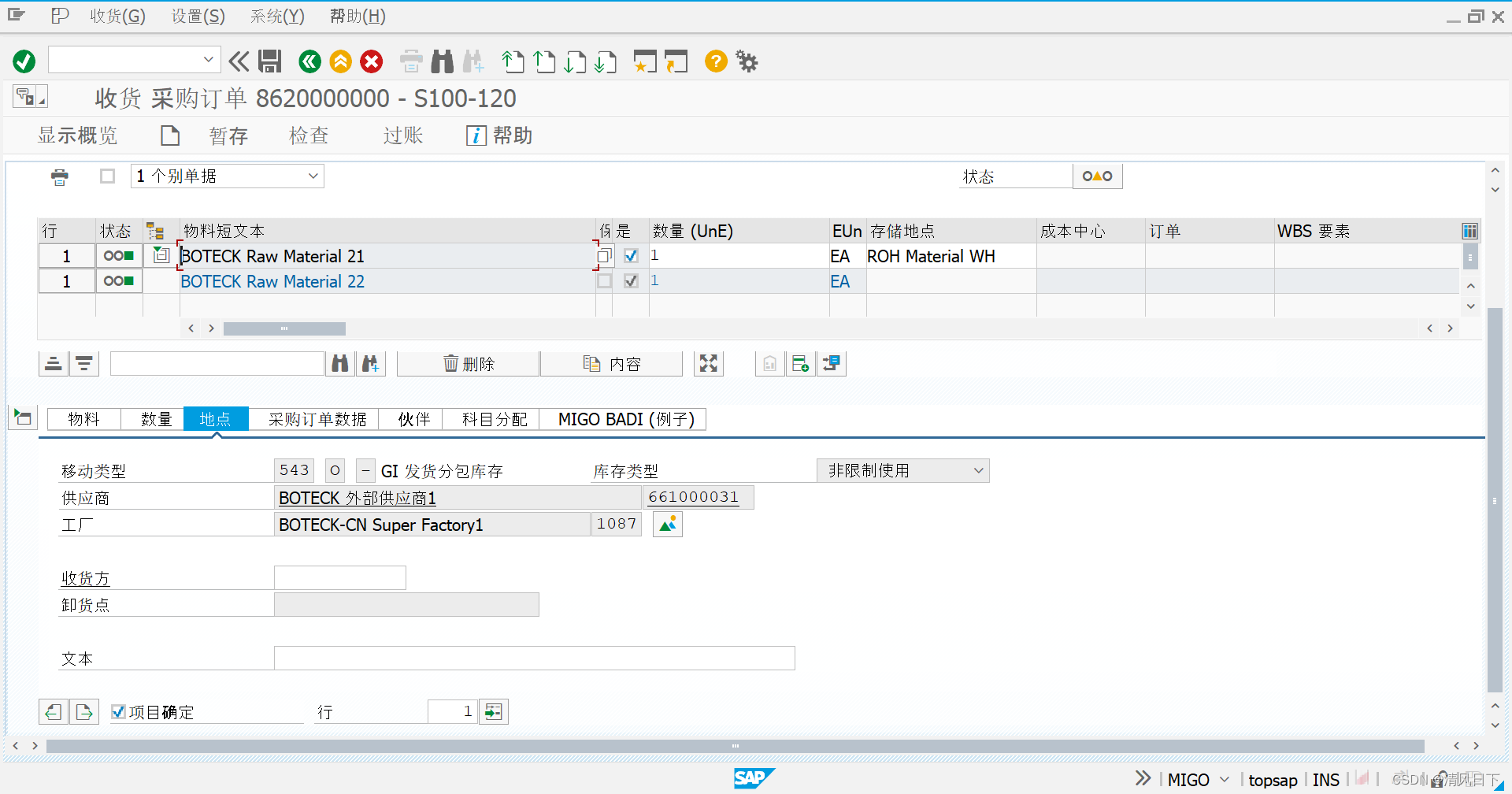Click the 显示概览 button
Viewport: 1512px width, 794px height.
point(77,135)
